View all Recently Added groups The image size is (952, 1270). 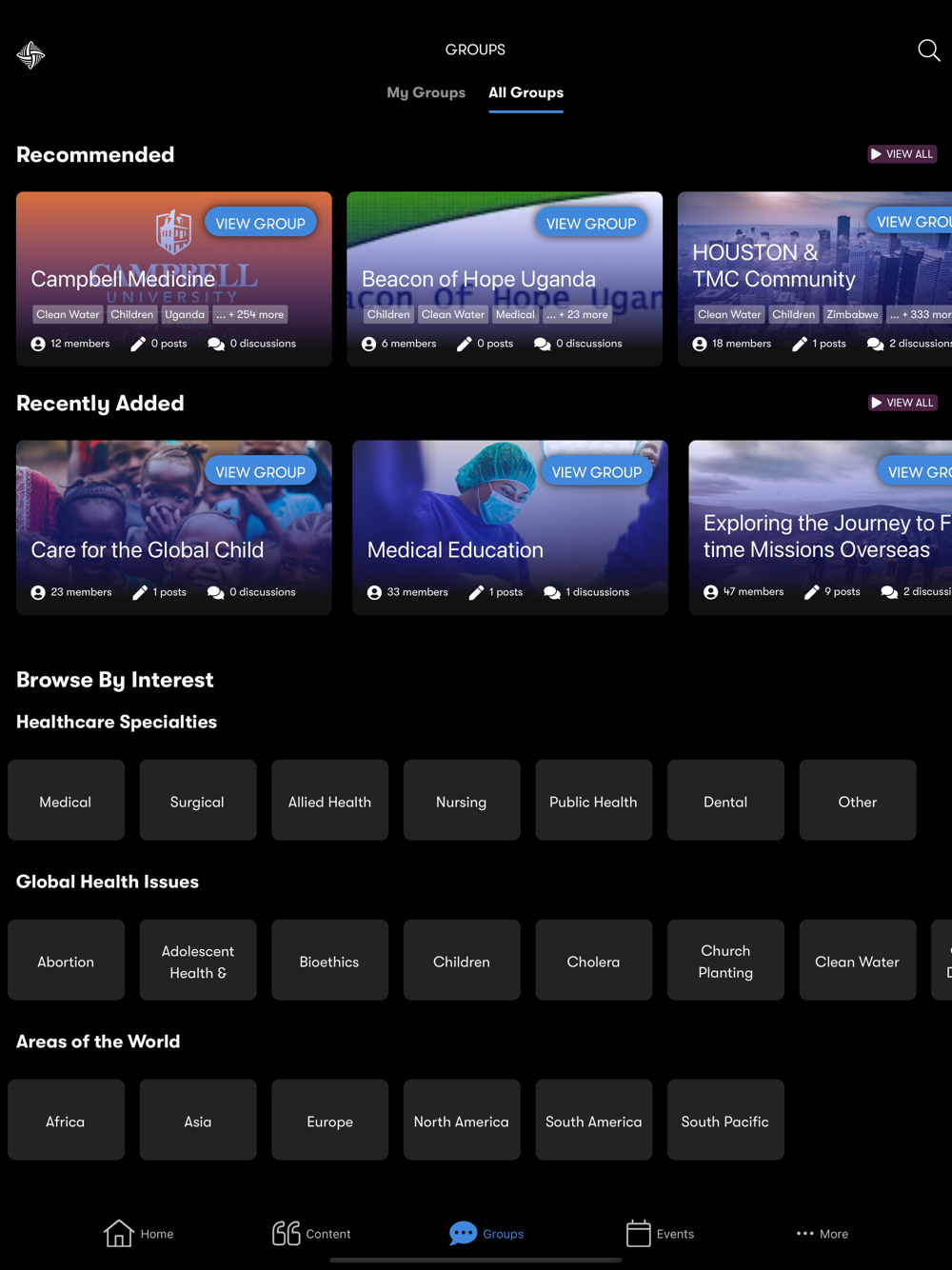[x=902, y=403]
